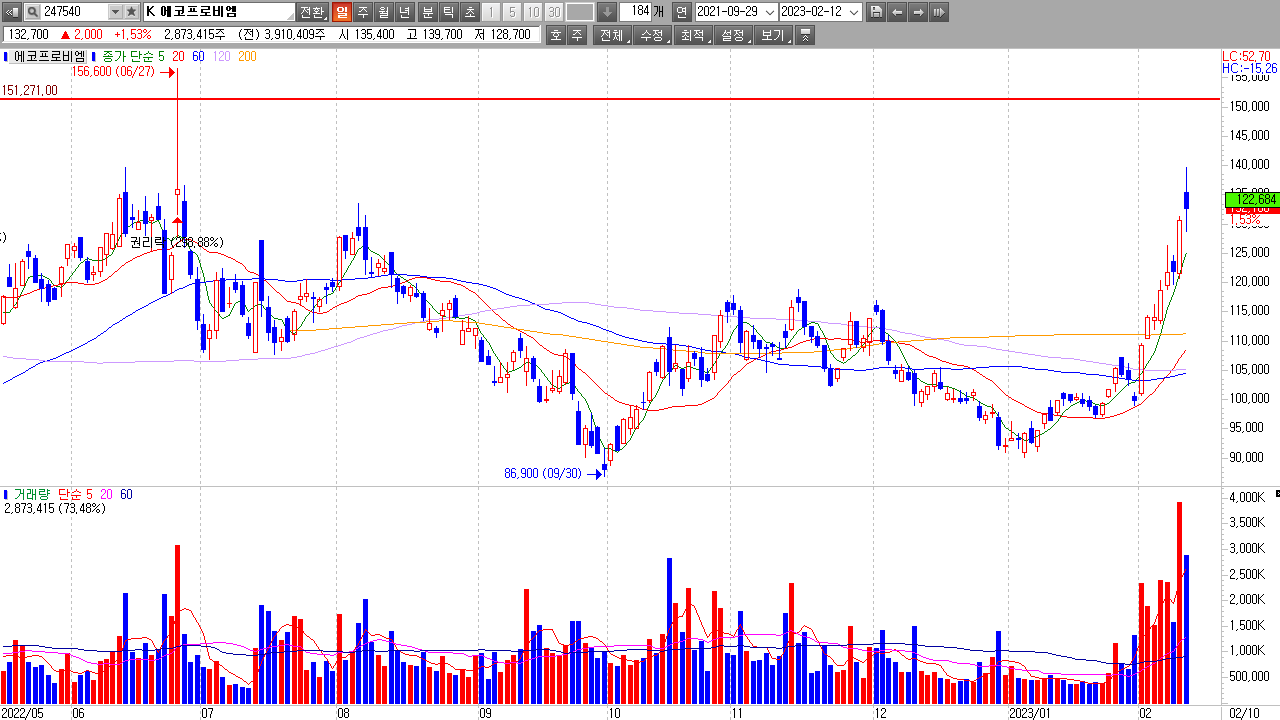This screenshot has width=1280, height=720.
Task: Add stock to favorites star icon
Action: click(132, 12)
